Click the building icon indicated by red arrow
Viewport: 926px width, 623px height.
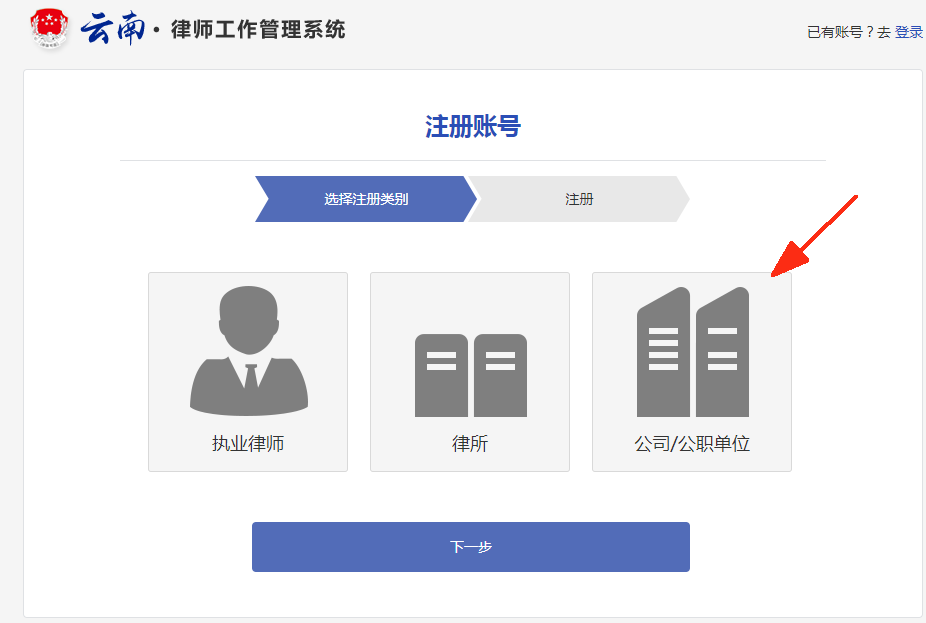tap(691, 350)
